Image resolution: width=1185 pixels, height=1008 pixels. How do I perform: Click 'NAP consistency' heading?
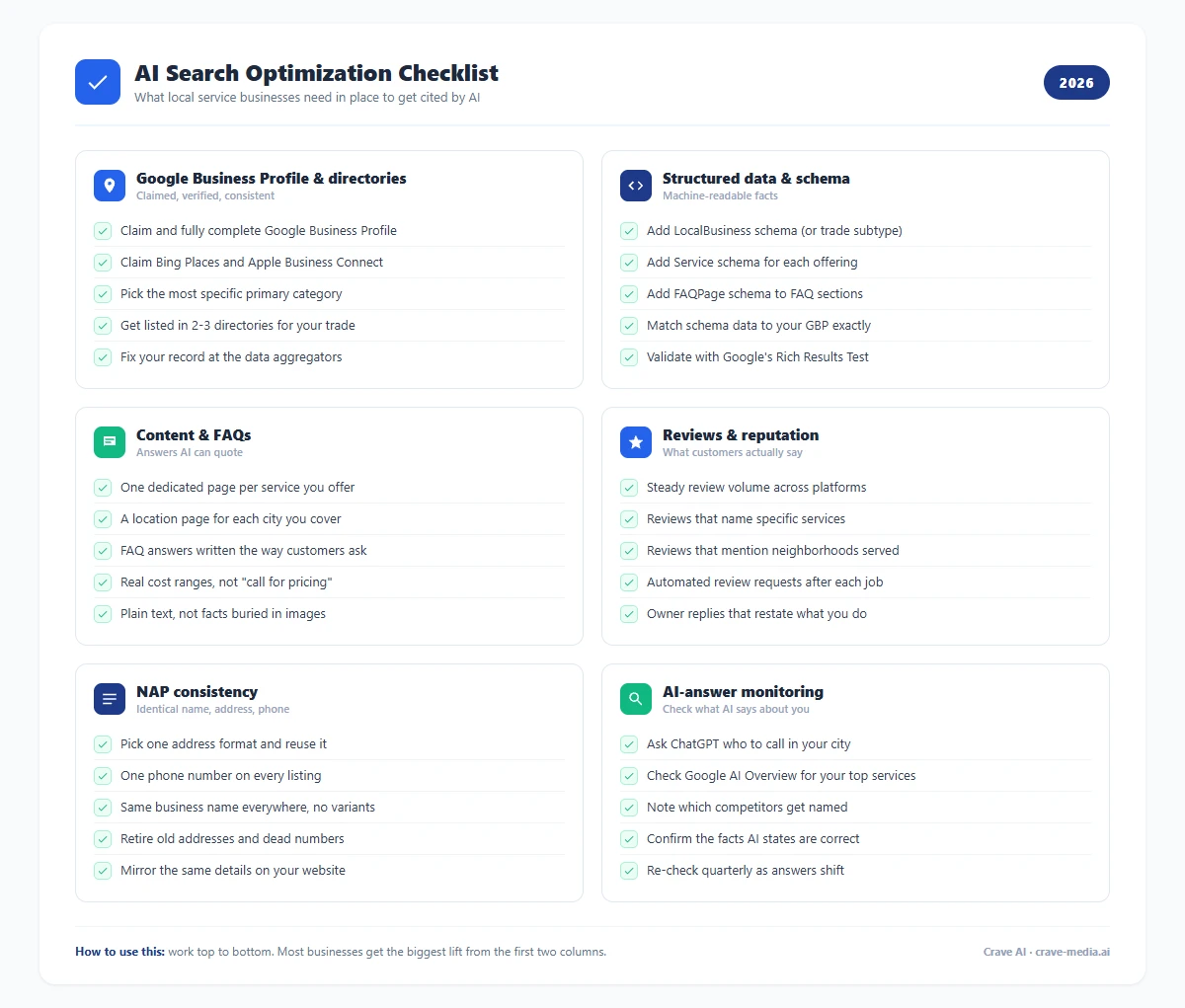point(197,692)
